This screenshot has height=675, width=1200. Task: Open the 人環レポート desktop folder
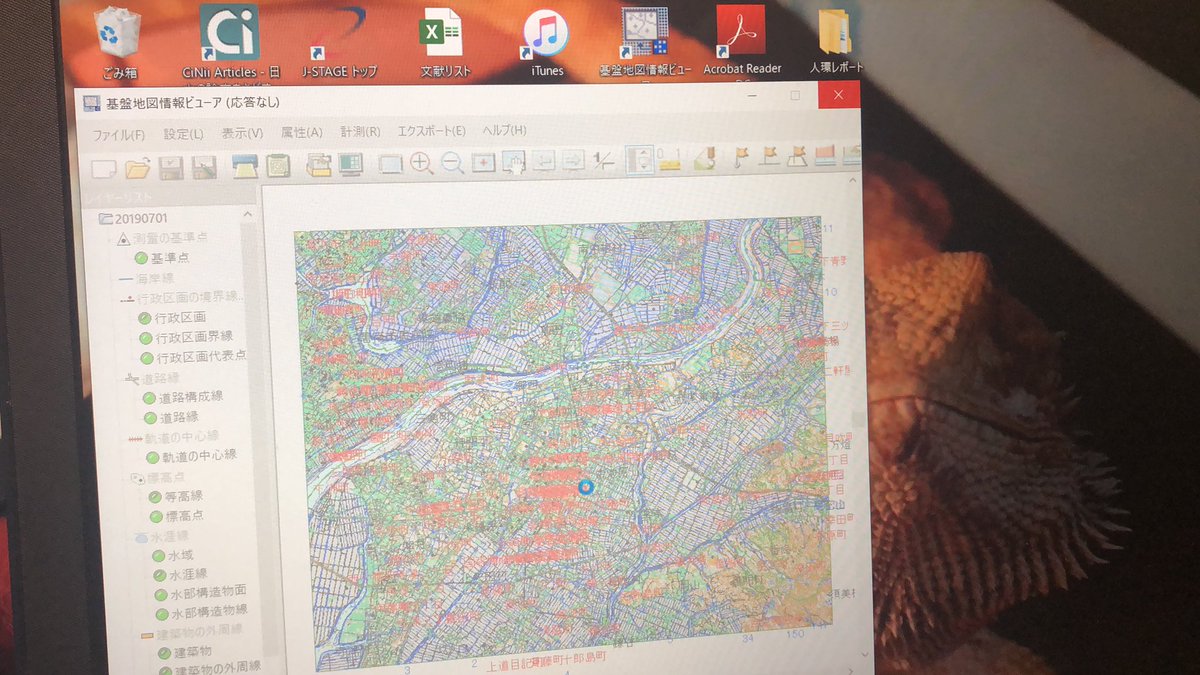(x=836, y=43)
